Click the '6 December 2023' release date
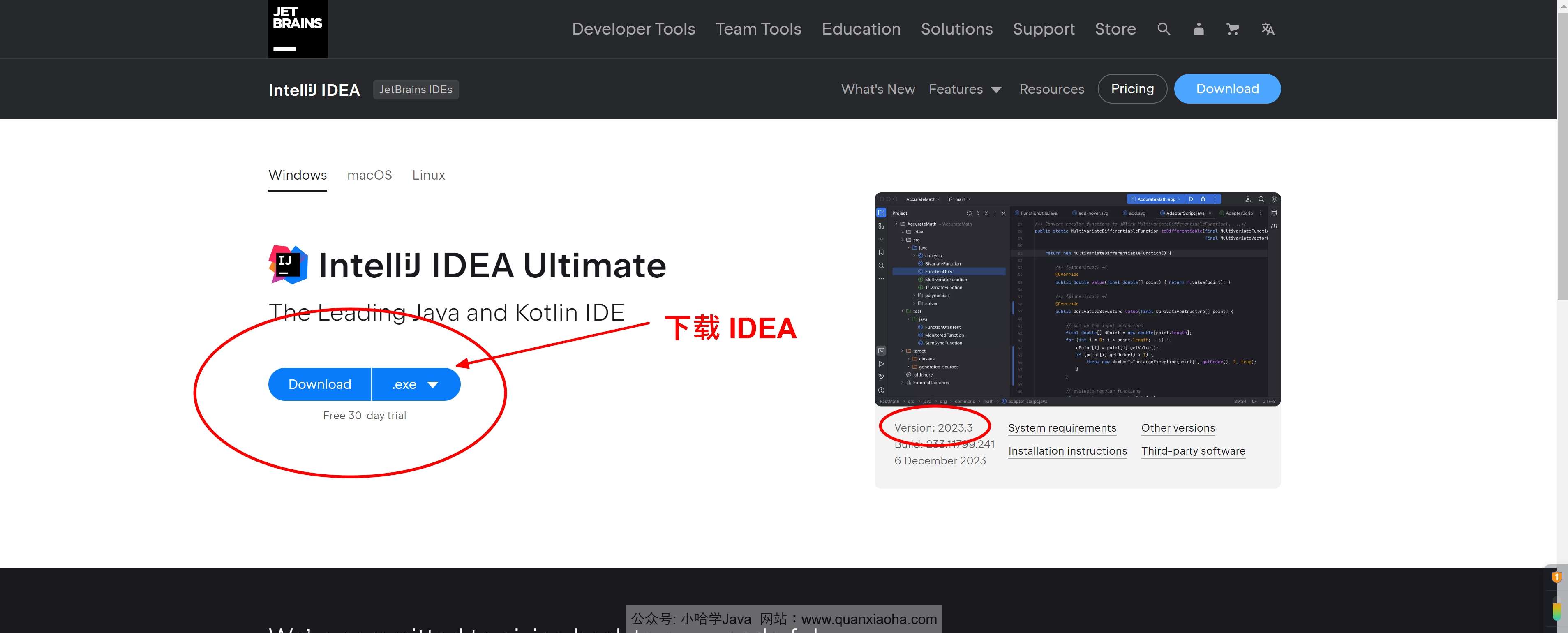The height and width of the screenshot is (633, 1568). tap(940, 461)
